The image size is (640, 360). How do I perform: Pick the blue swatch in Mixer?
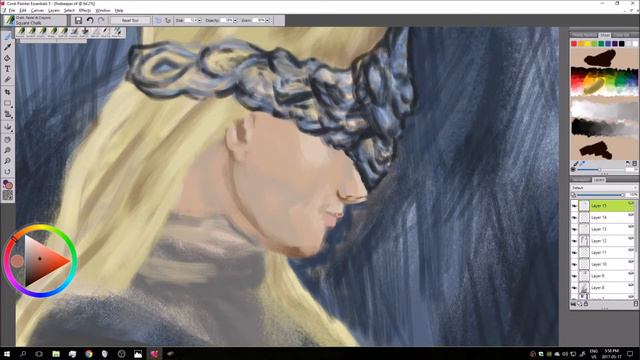click(608, 44)
